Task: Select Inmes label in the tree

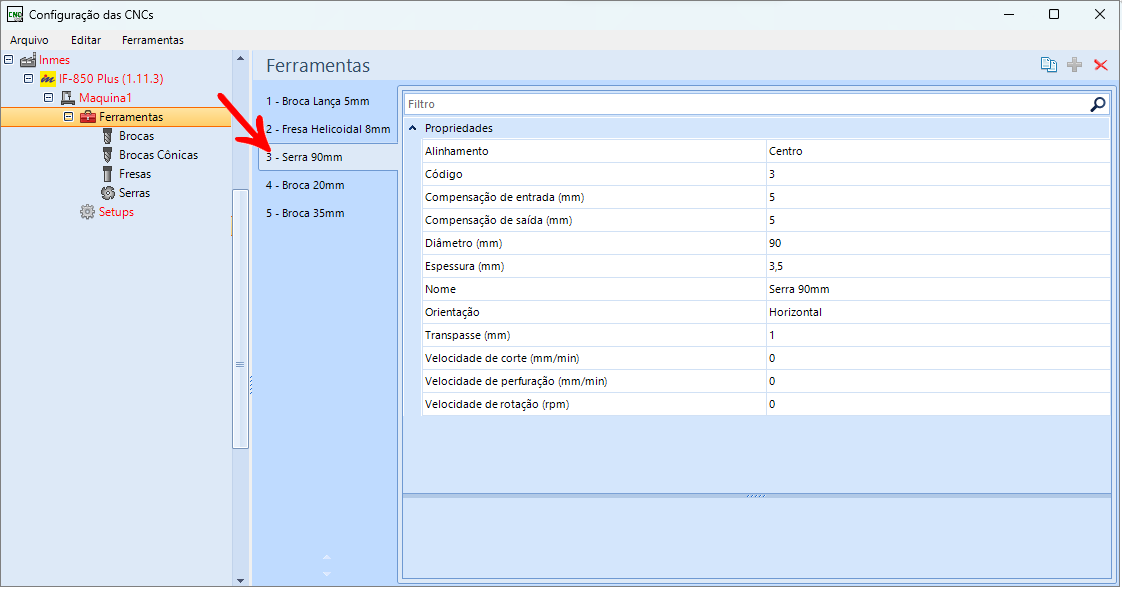Action: pos(55,60)
